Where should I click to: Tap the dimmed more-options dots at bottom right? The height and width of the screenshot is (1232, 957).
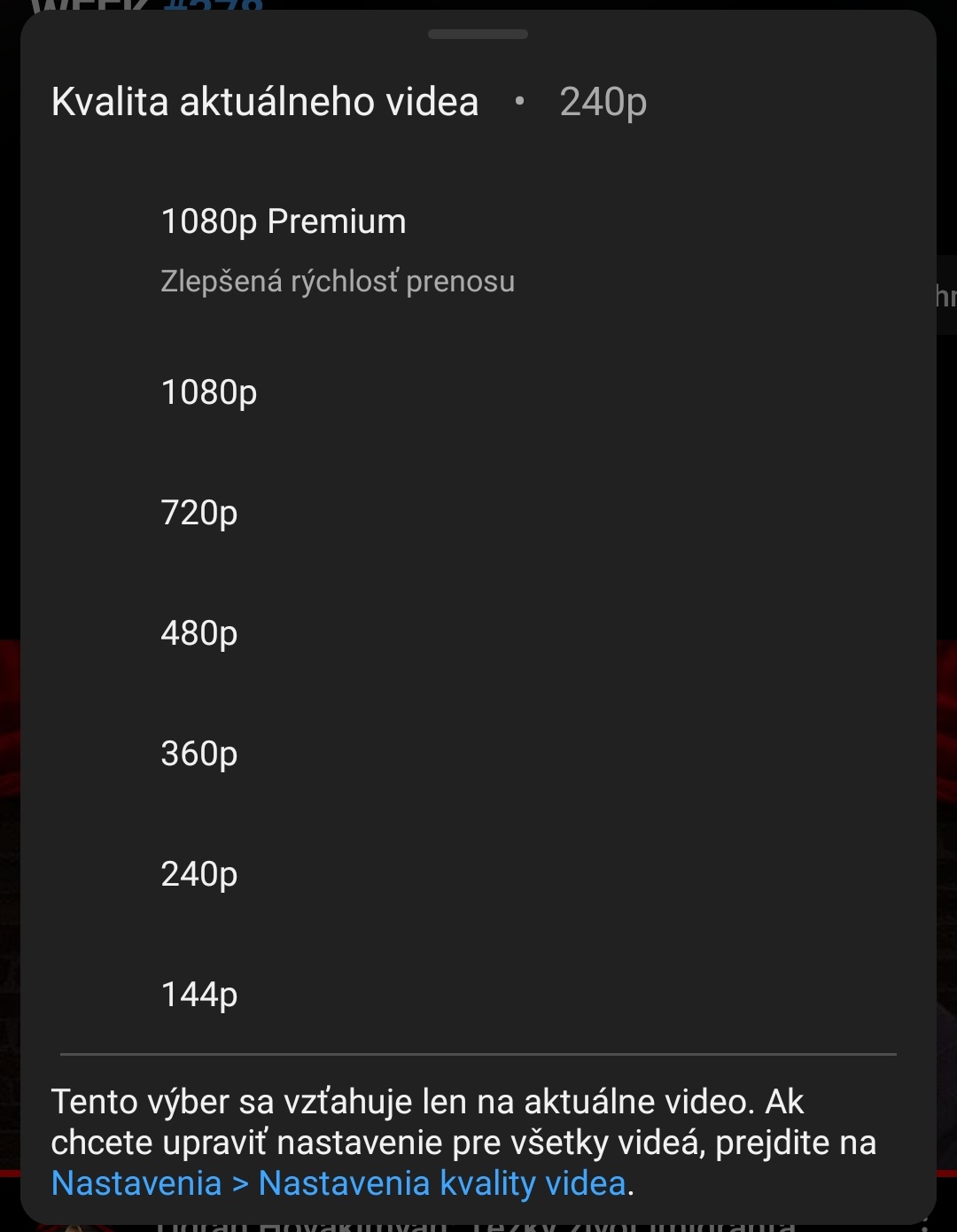[927, 1227]
